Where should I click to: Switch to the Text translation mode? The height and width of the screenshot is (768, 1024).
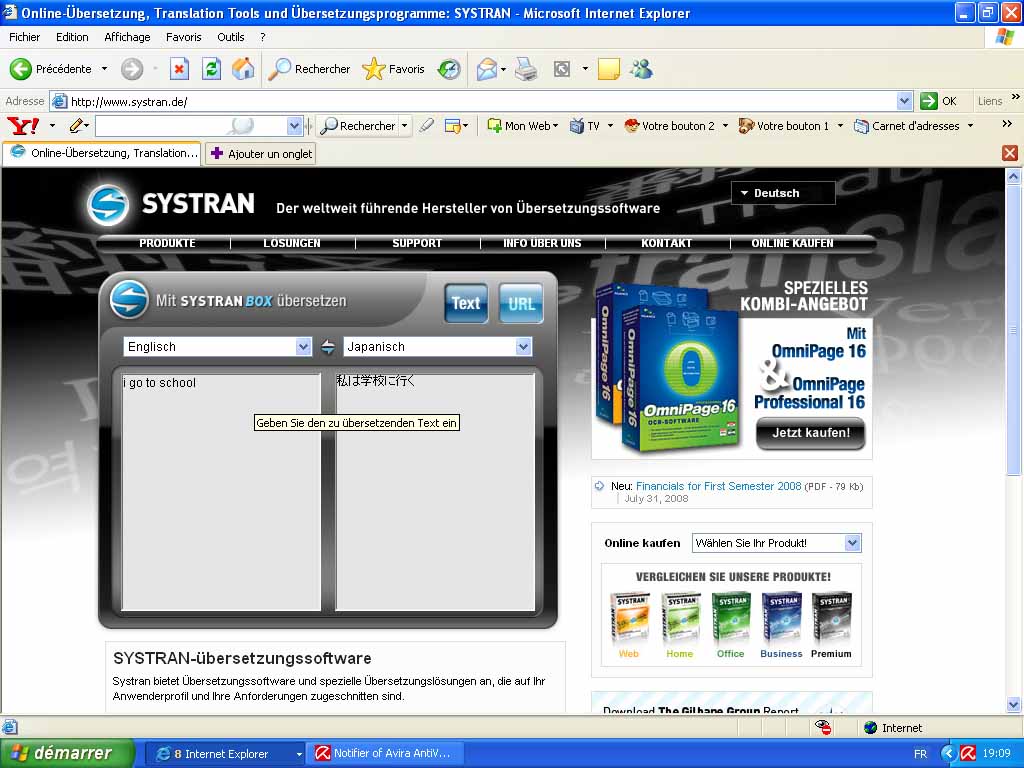[x=466, y=303]
